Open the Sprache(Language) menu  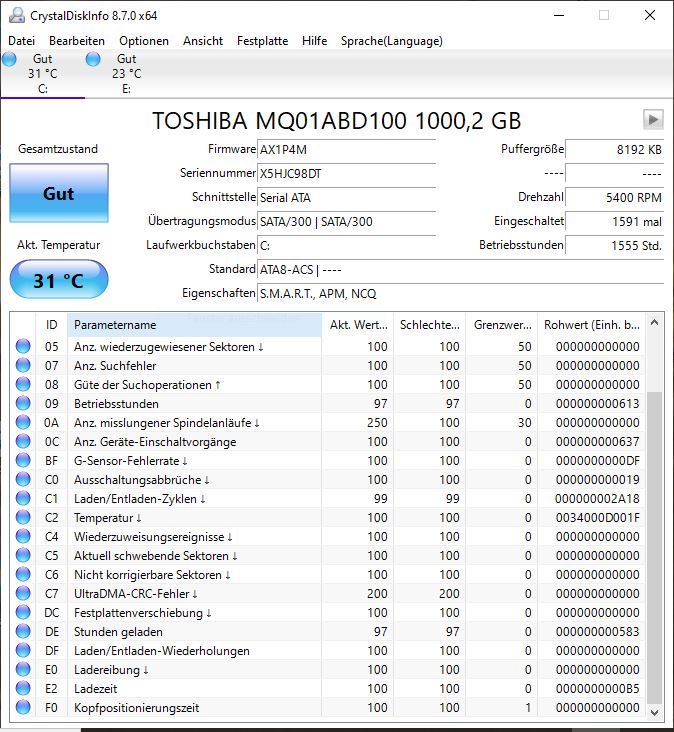coord(392,41)
